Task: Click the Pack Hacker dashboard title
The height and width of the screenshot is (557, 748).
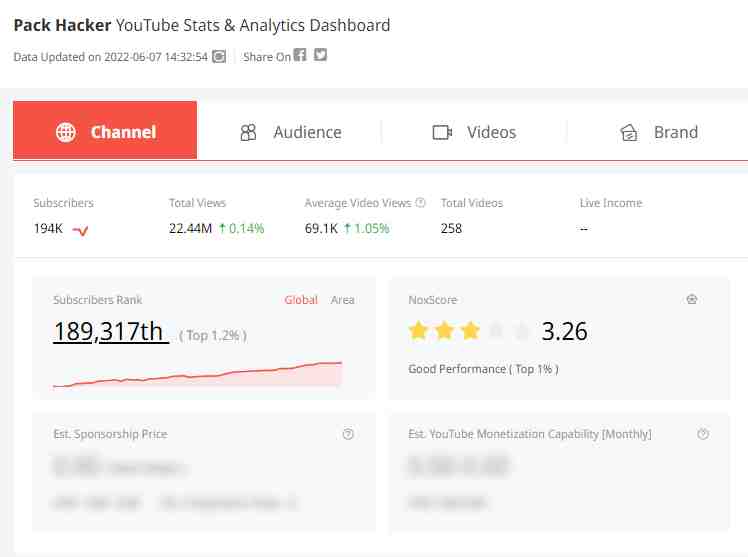Action: tap(202, 25)
